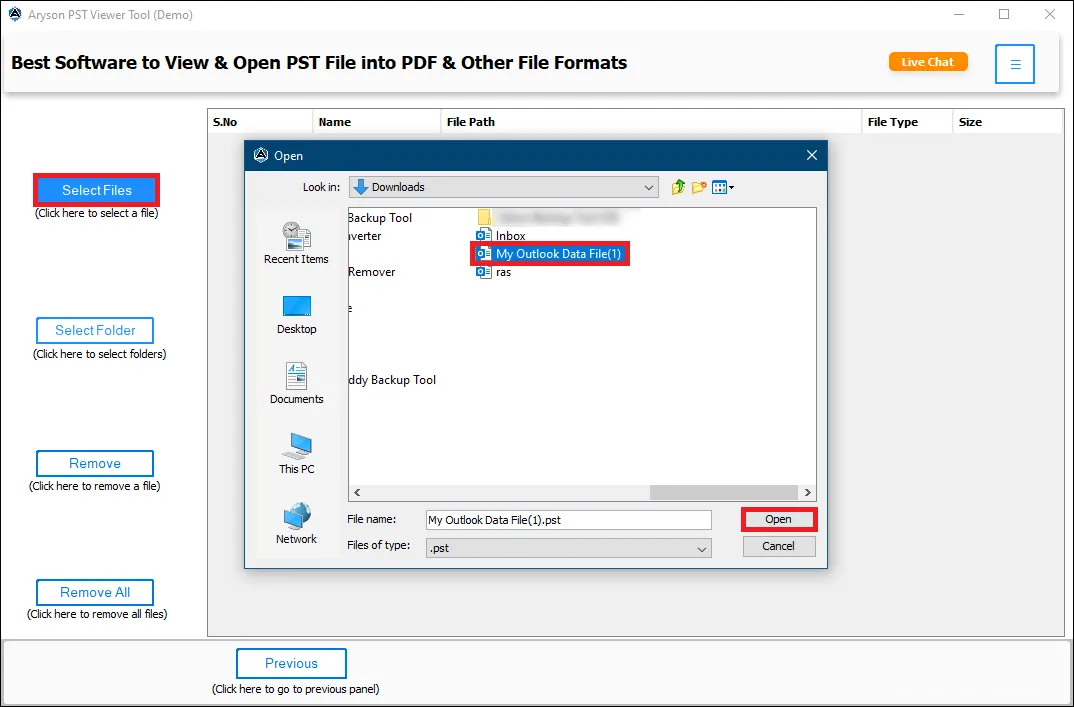This screenshot has width=1074, height=707.
Task: Click the Select Files button
Action: pos(97,190)
